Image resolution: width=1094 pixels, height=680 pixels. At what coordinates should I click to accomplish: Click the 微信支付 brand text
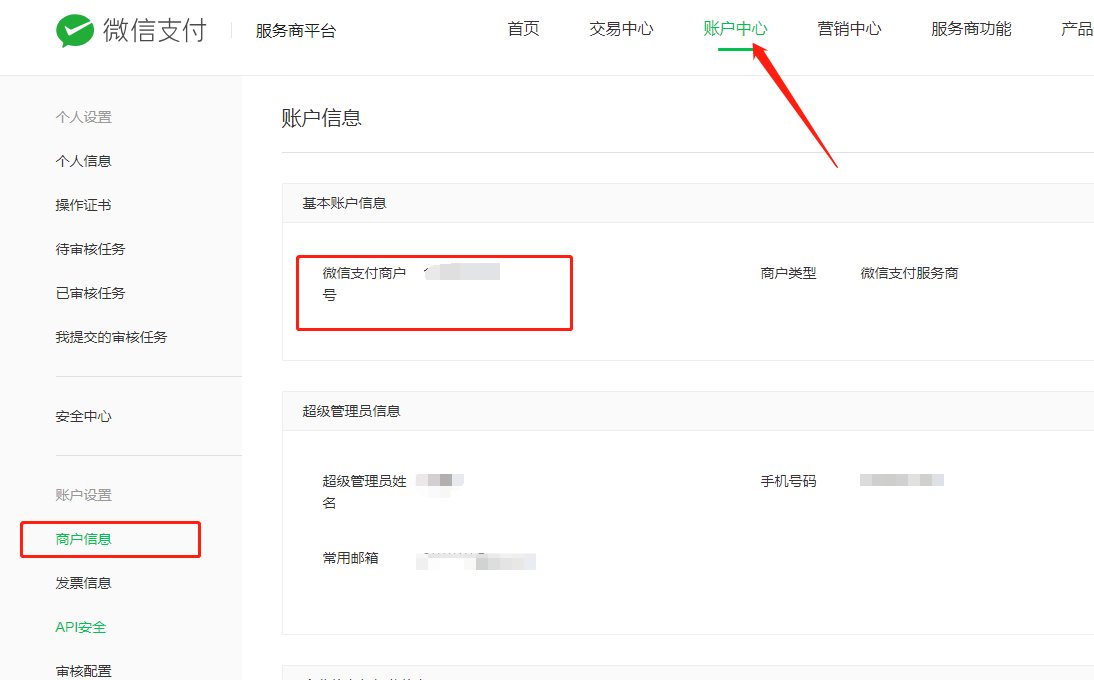click(x=155, y=30)
